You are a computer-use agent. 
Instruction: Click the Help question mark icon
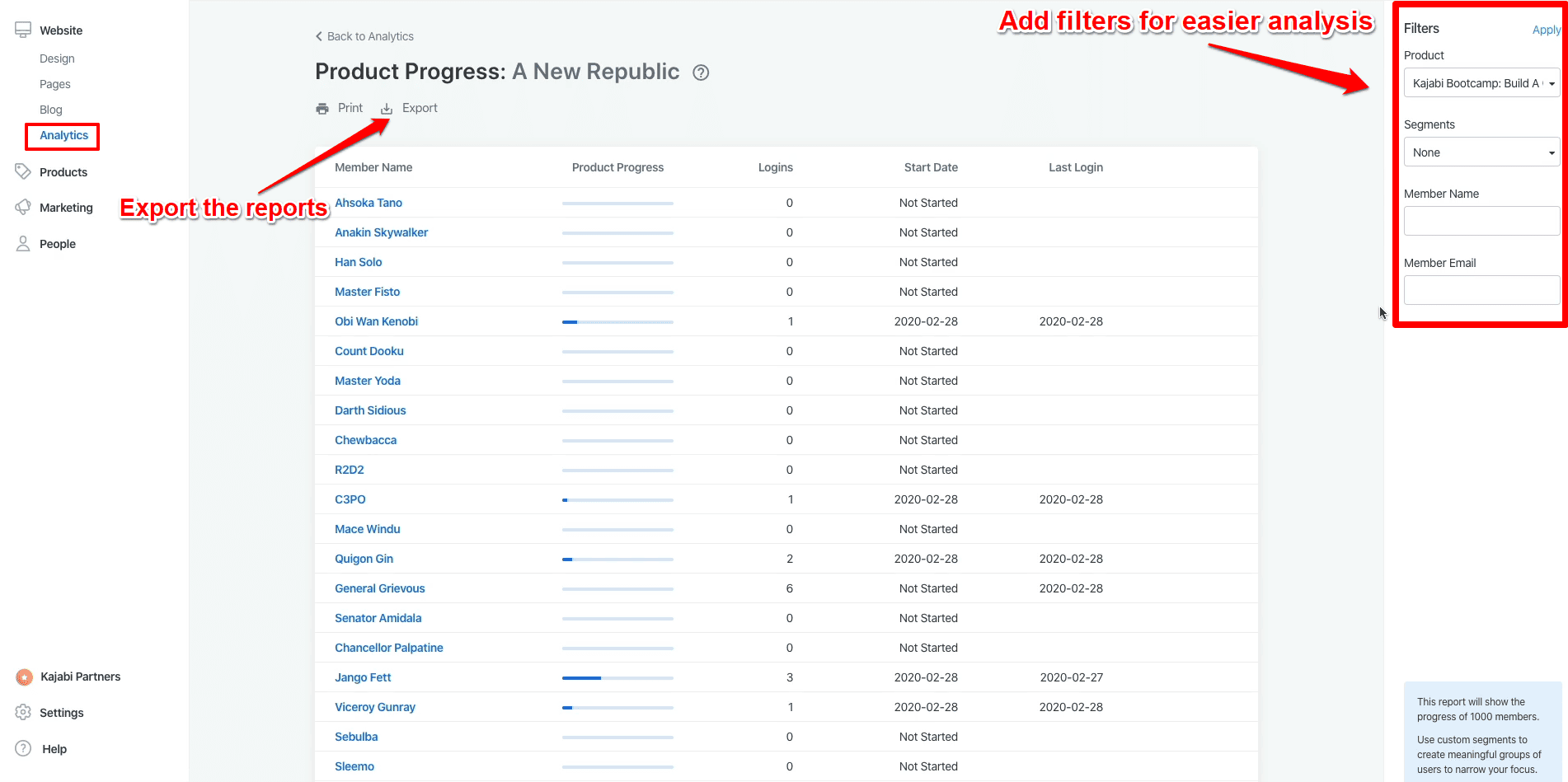point(23,748)
